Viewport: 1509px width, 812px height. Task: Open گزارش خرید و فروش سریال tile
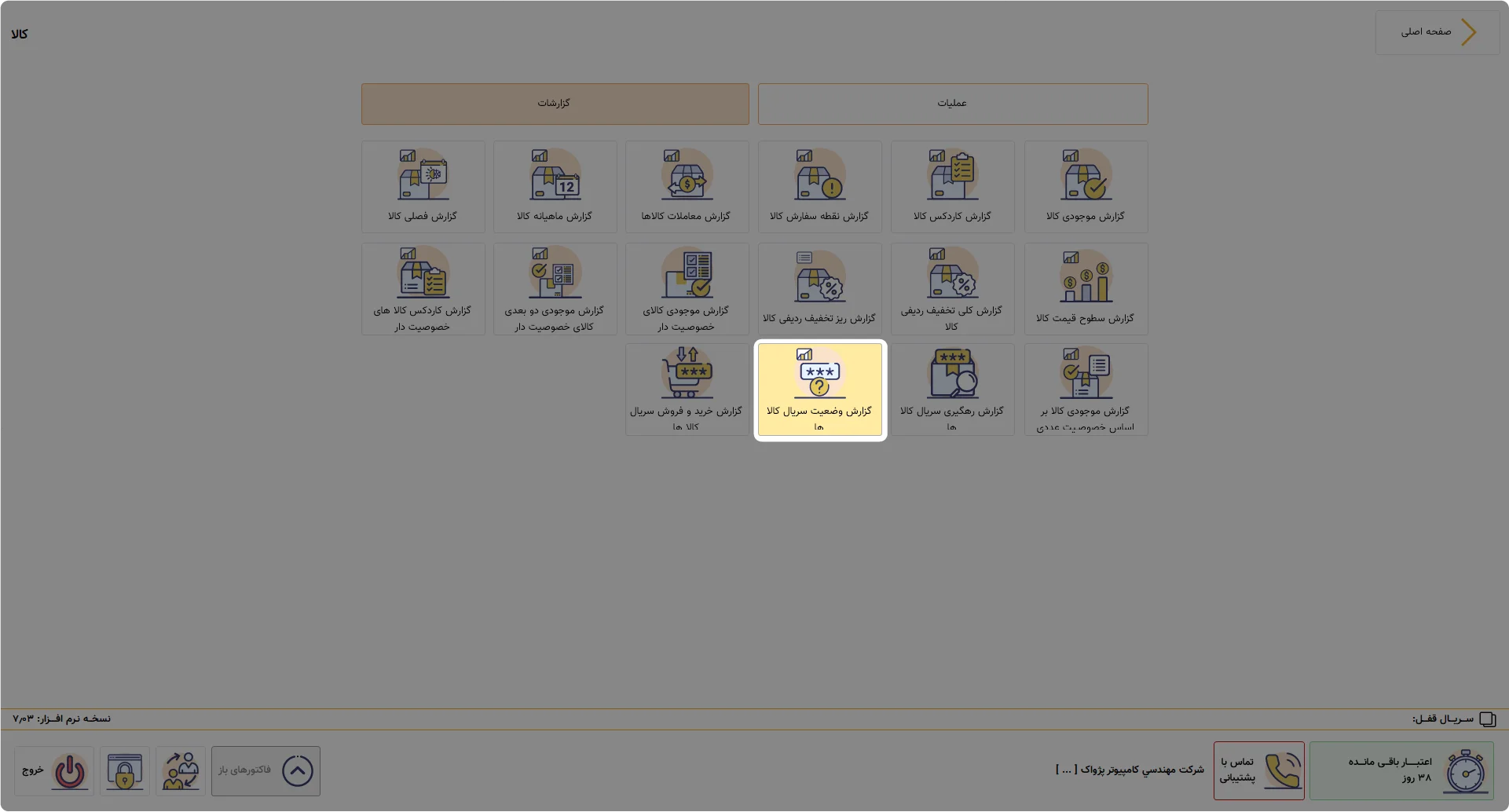(x=687, y=390)
